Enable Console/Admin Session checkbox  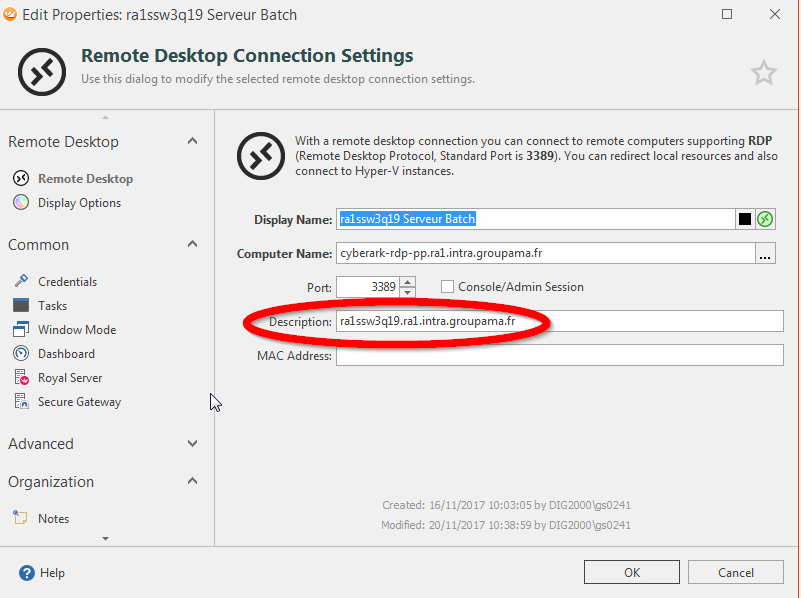tap(448, 287)
